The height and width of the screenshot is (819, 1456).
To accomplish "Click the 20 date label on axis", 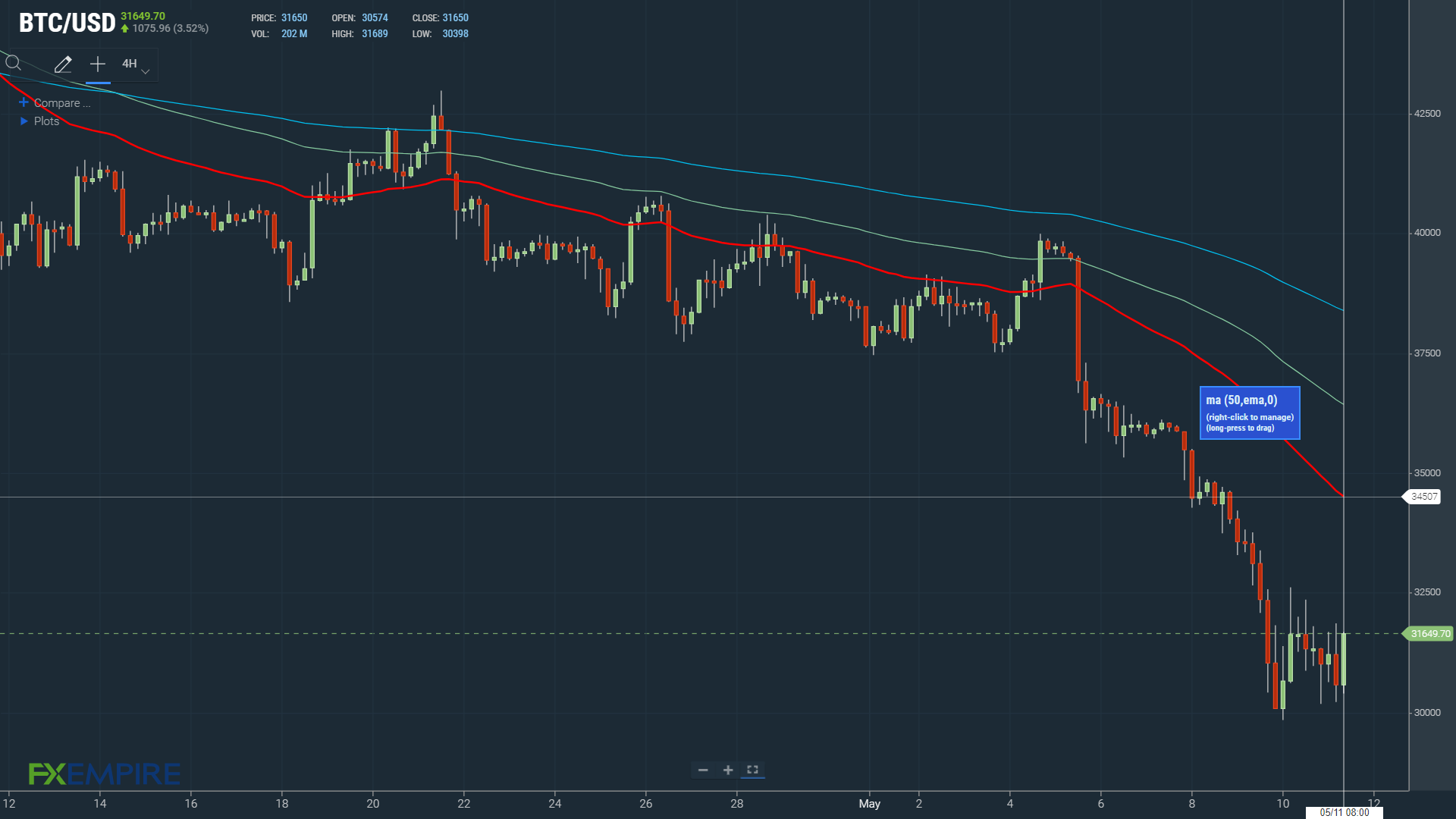I will click(372, 804).
